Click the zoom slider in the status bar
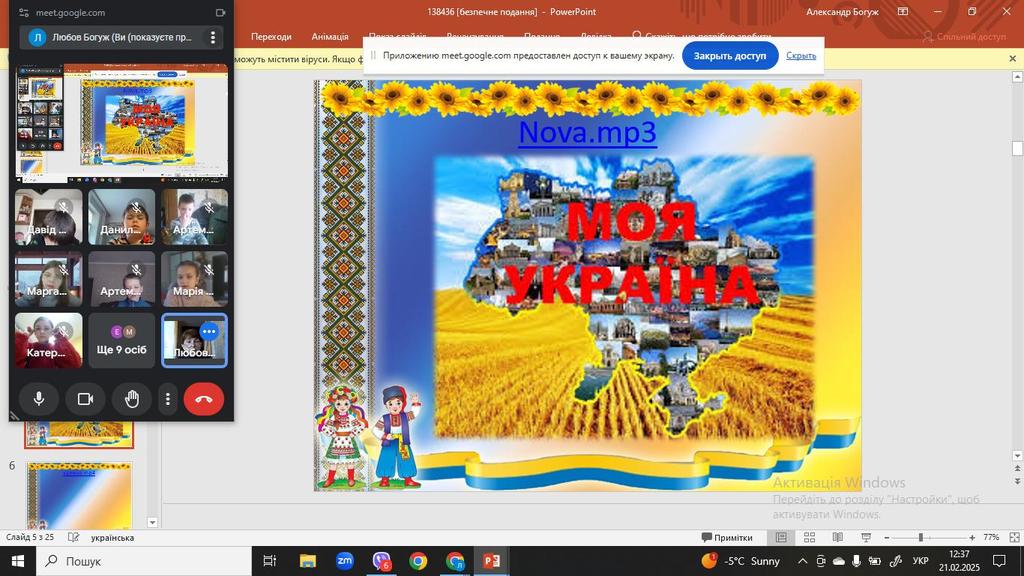This screenshot has height=576, width=1024. click(920, 538)
